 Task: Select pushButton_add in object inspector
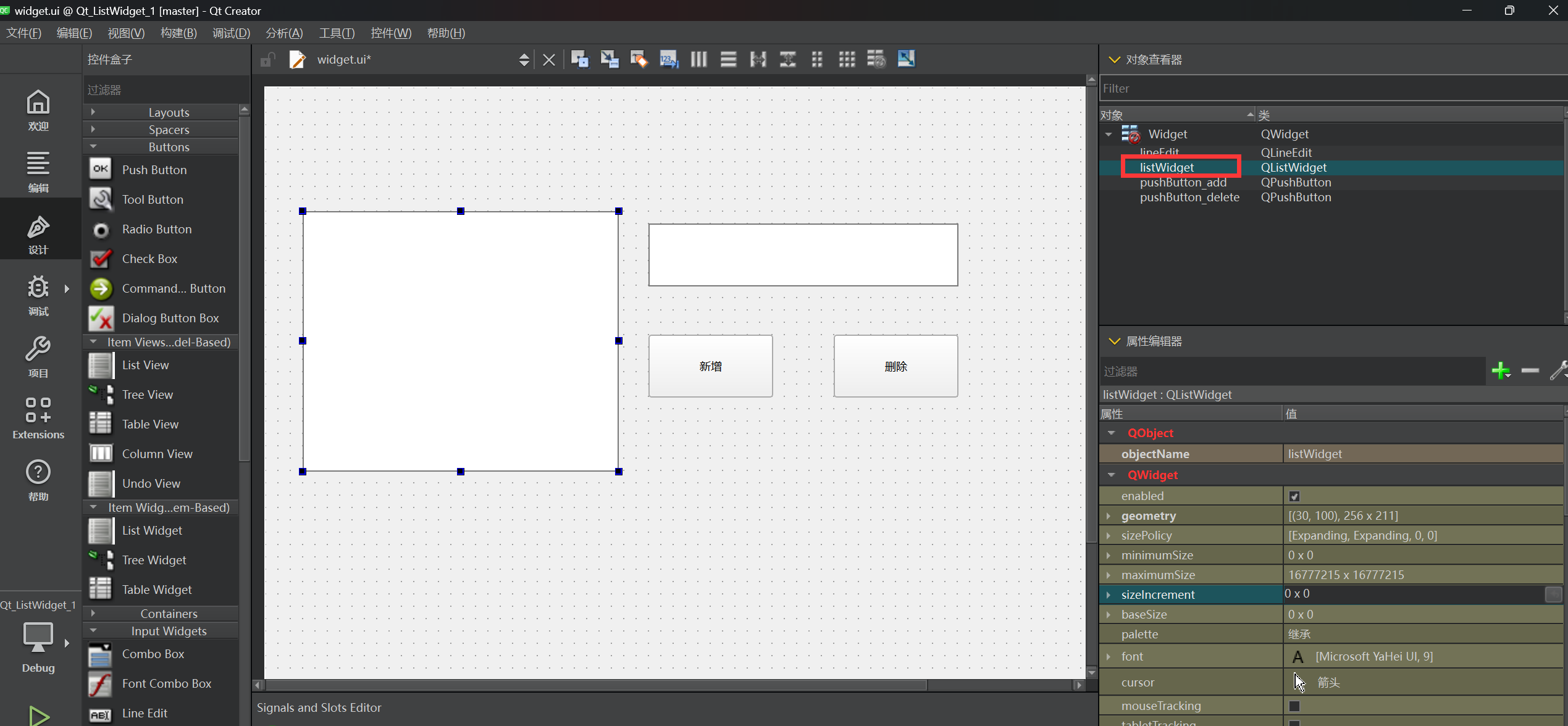point(1183,182)
